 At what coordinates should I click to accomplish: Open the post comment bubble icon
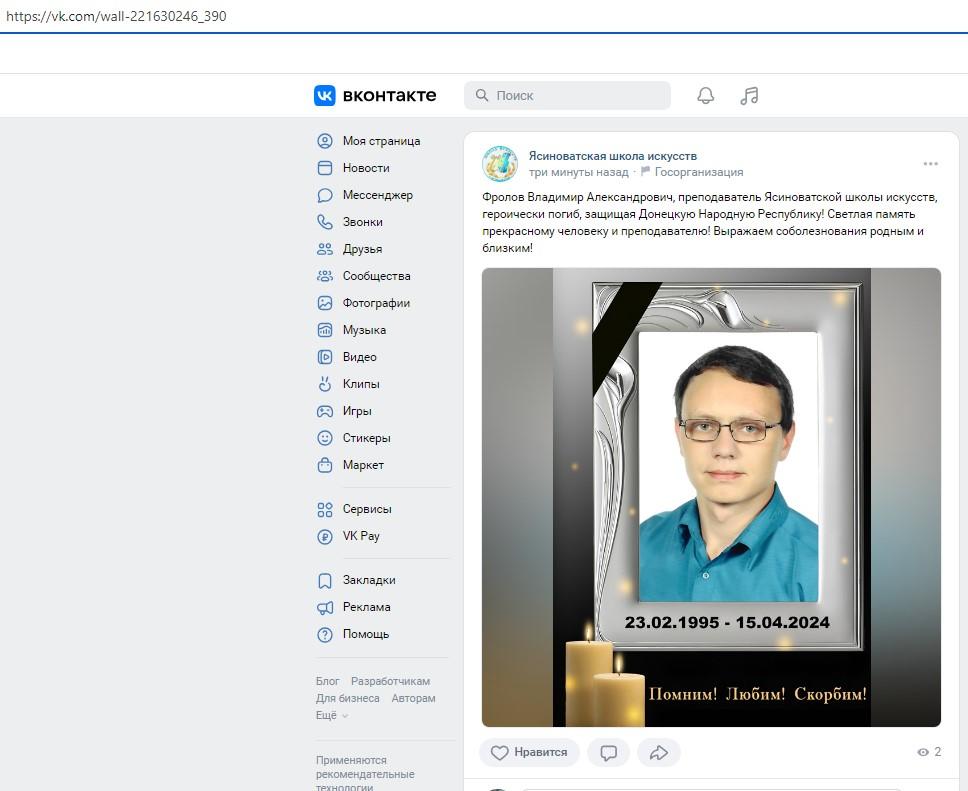pos(609,752)
